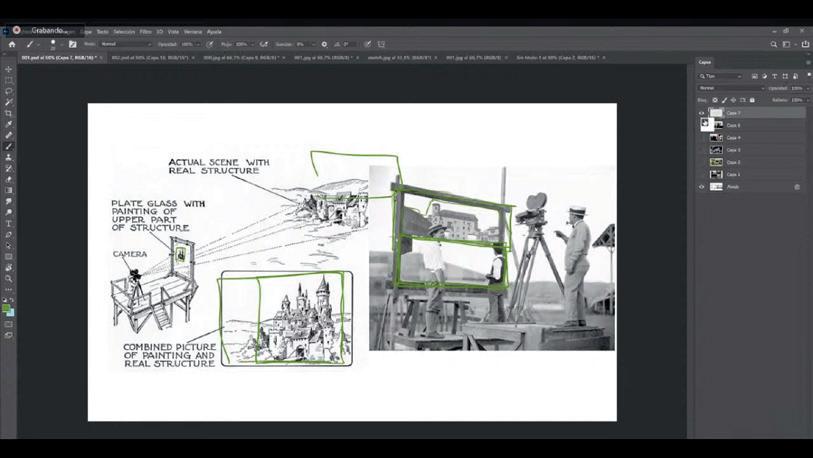Open the Layers panel menu icon
This screenshot has width=813, height=458.
[x=808, y=62]
